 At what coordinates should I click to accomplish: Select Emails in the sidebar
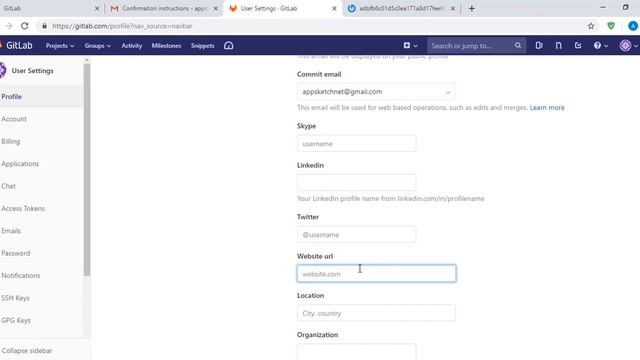pyautogui.click(x=42, y=231)
